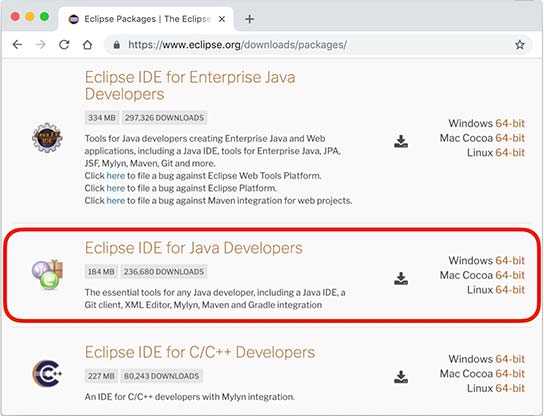This screenshot has height=416, width=544.
Task: Select the Eclipse Packages browser tab
Action: [x=146, y=19]
